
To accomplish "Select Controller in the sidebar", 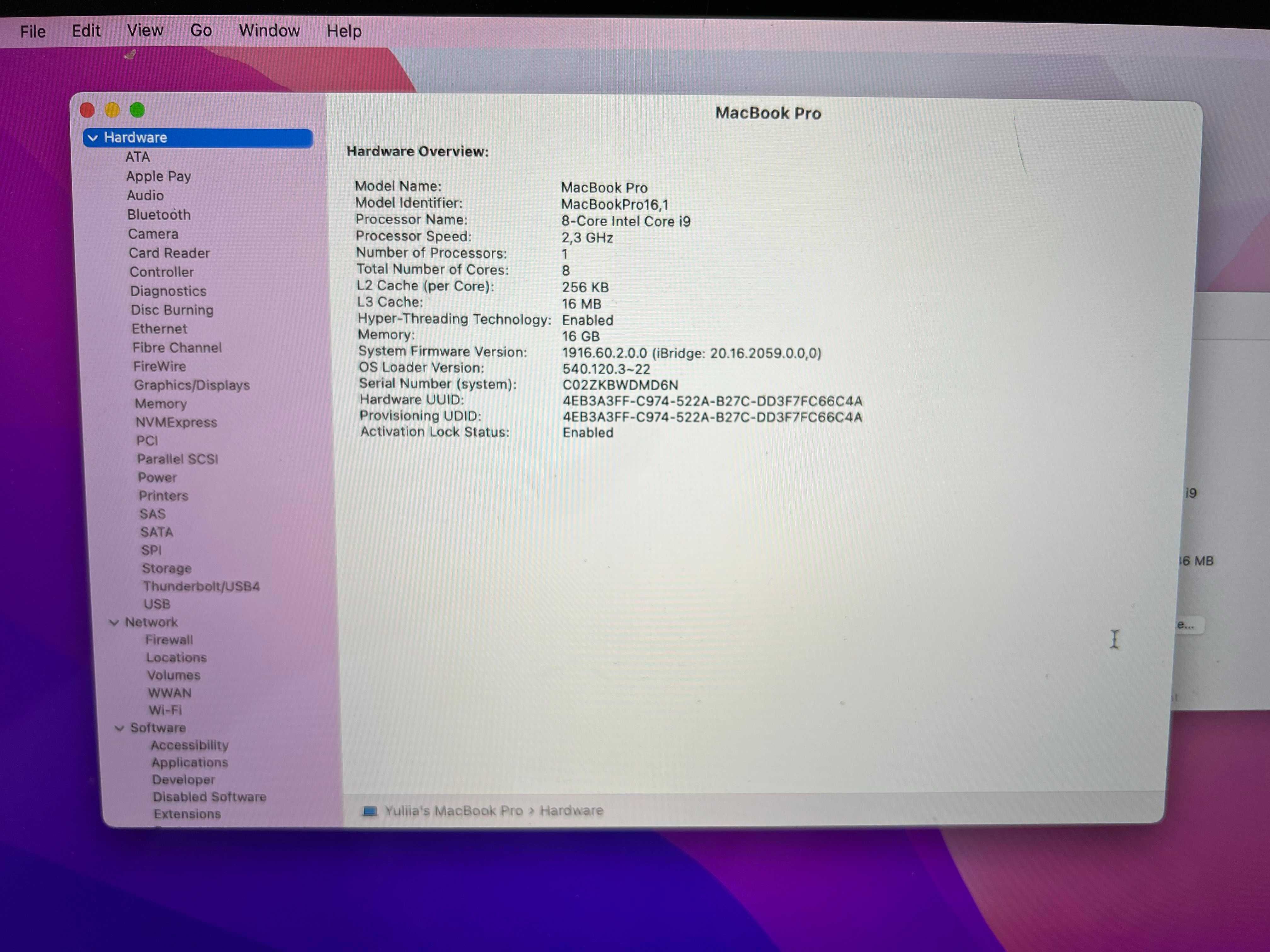I will 161,271.
